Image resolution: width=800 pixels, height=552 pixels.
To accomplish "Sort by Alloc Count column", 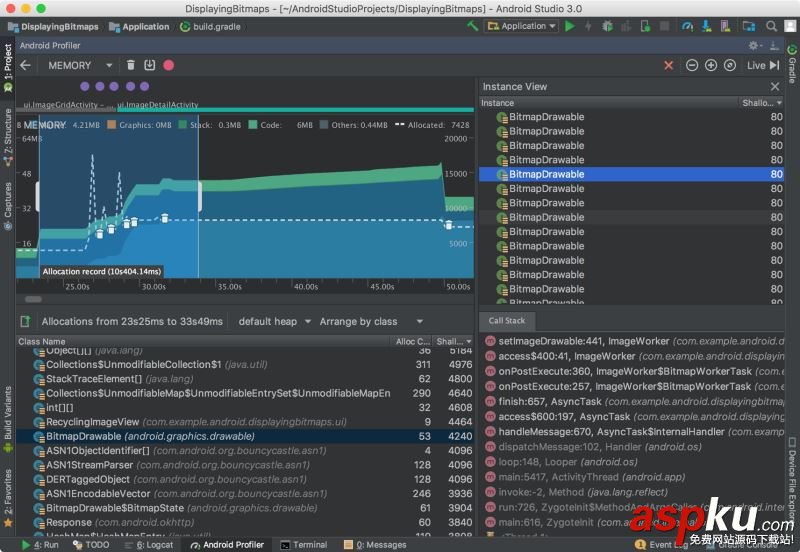I will click(x=412, y=341).
